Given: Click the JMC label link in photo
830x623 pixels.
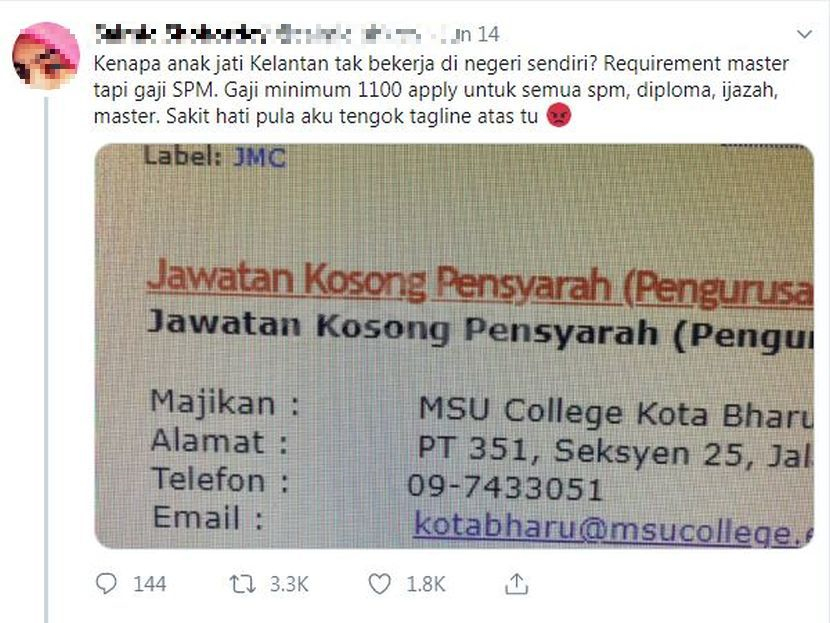Looking at the screenshot, I should pos(259,157).
